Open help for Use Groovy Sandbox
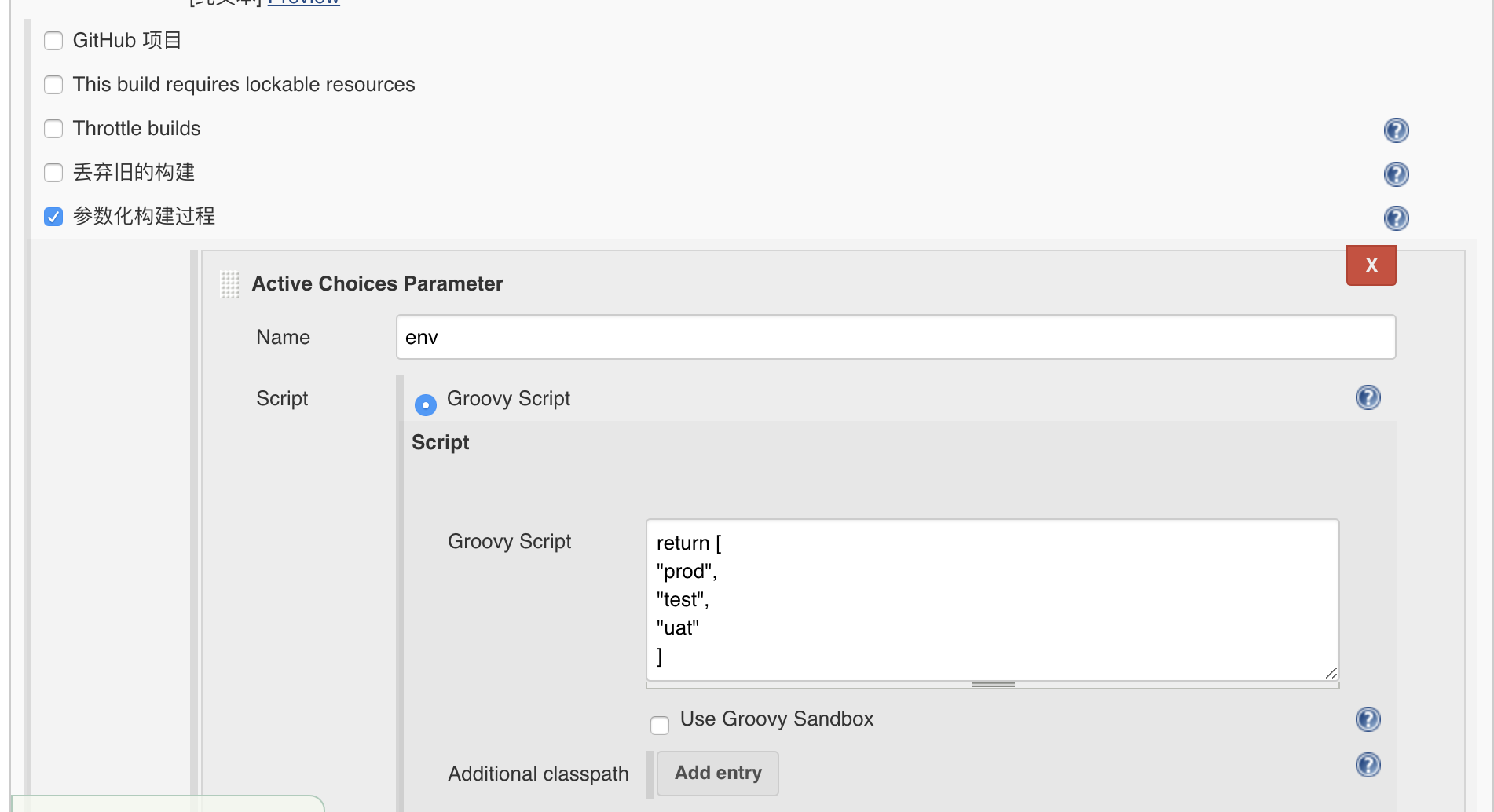 1368,719
